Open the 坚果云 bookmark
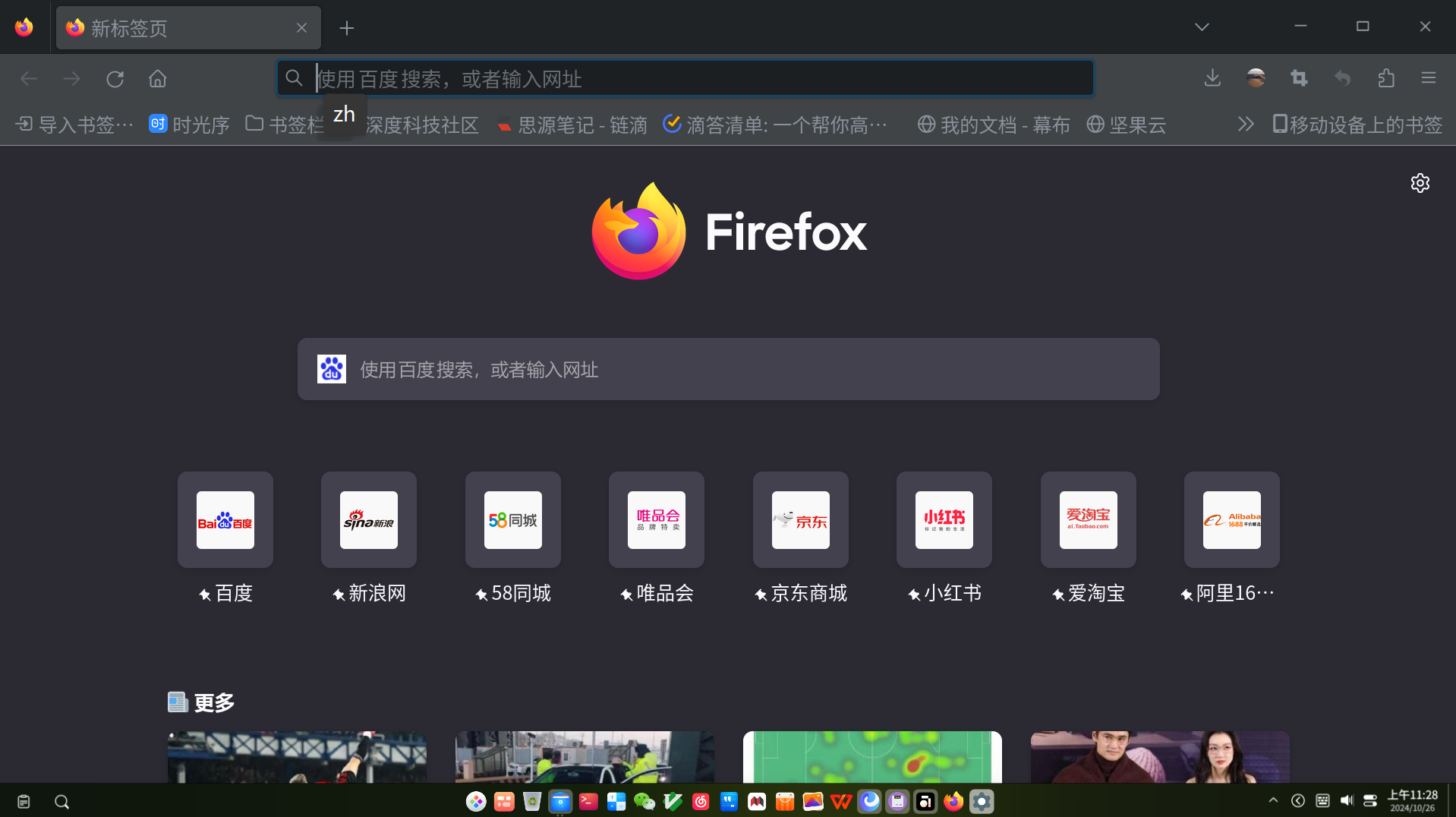 point(1127,125)
